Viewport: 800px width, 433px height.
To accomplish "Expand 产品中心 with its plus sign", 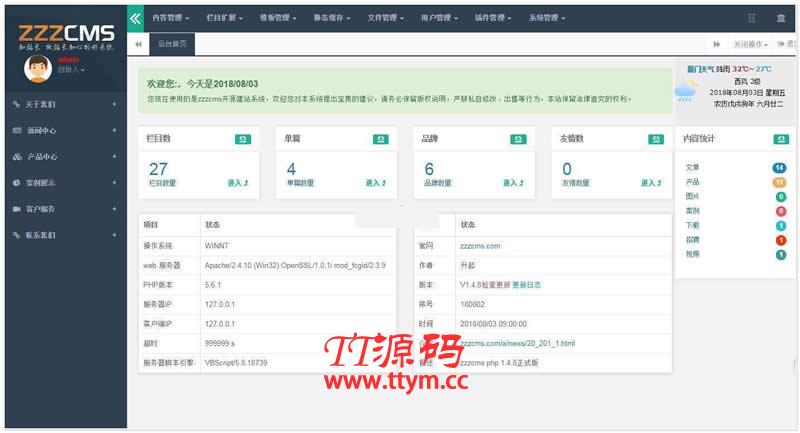I will pyautogui.click(x=114, y=157).
